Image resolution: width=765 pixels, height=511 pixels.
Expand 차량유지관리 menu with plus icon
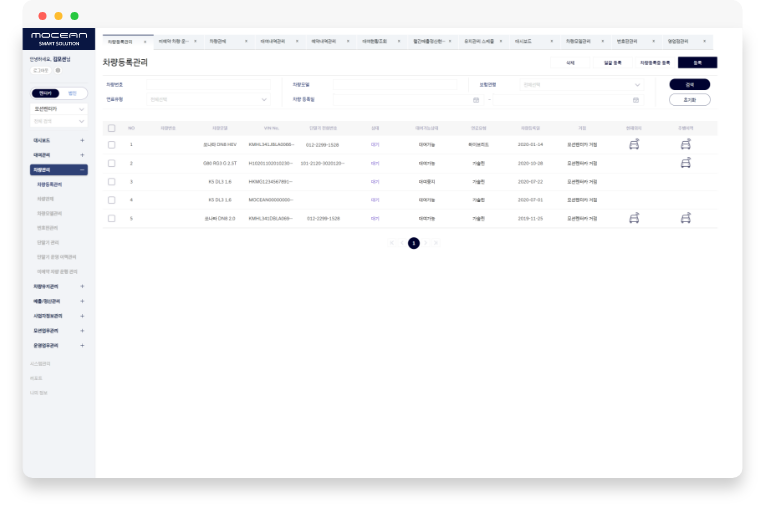click(82, 286)
